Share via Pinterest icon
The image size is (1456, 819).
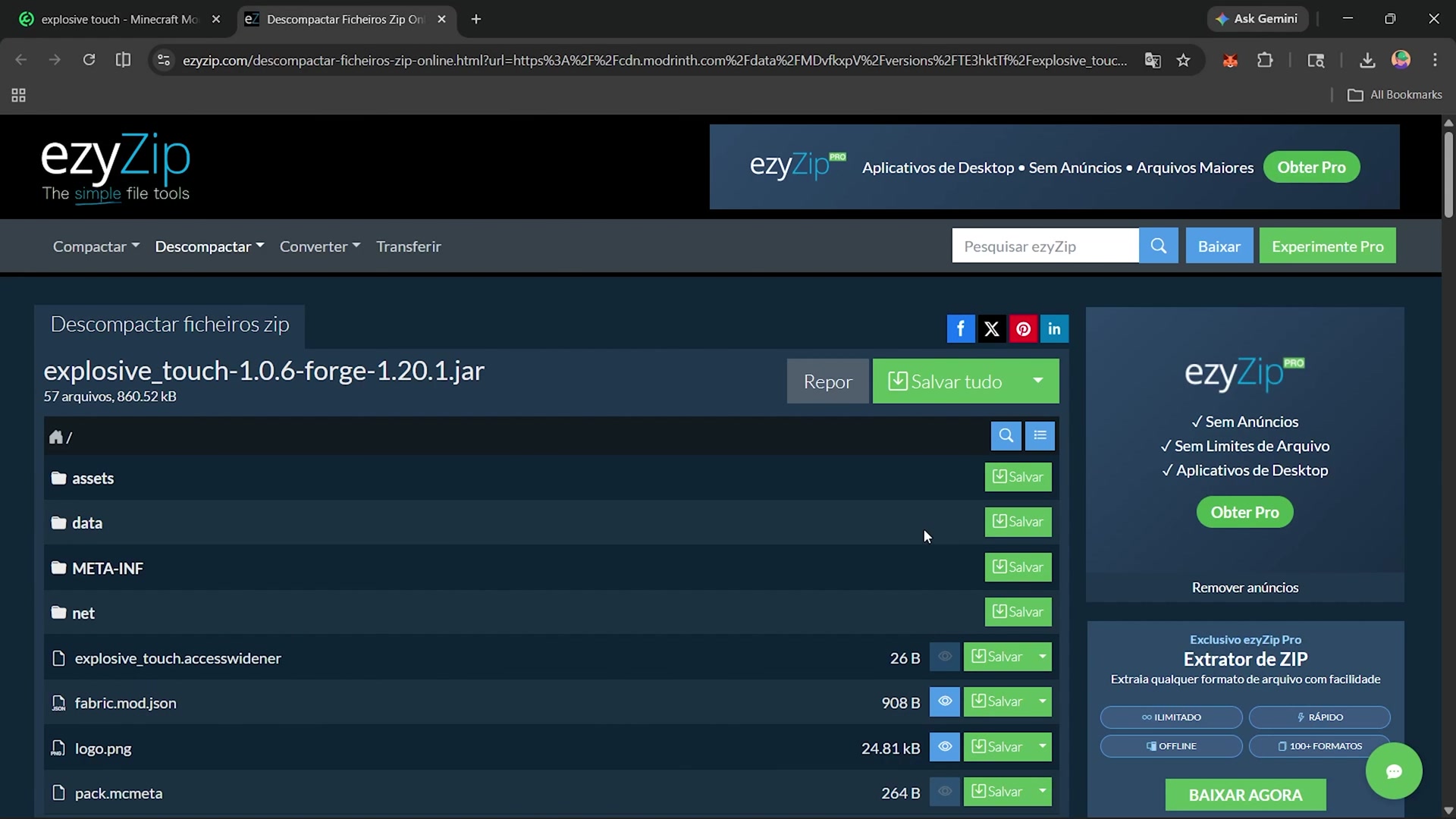(x=1023, y=328)
